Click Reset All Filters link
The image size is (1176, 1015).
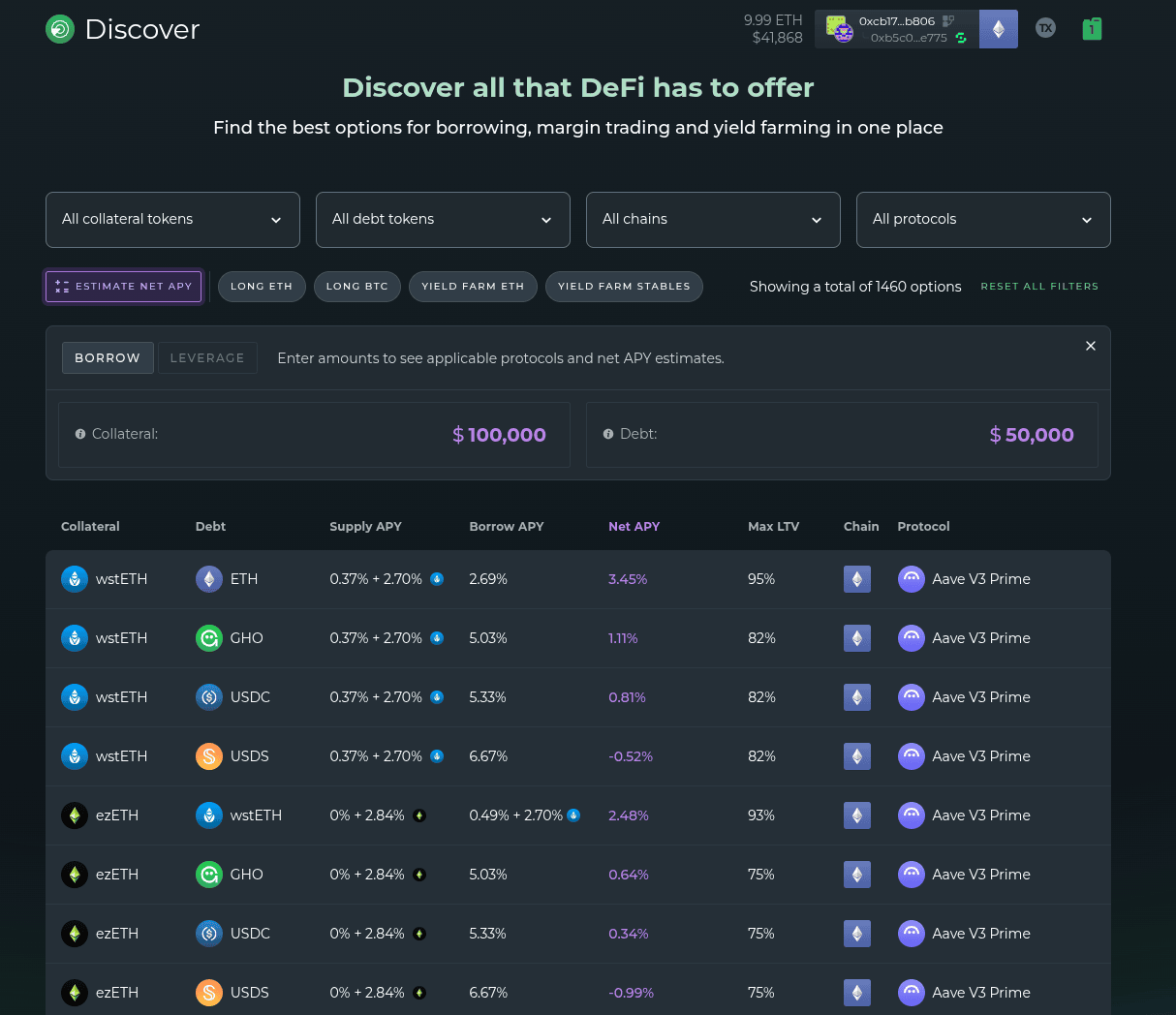[x=1039, y=287]
